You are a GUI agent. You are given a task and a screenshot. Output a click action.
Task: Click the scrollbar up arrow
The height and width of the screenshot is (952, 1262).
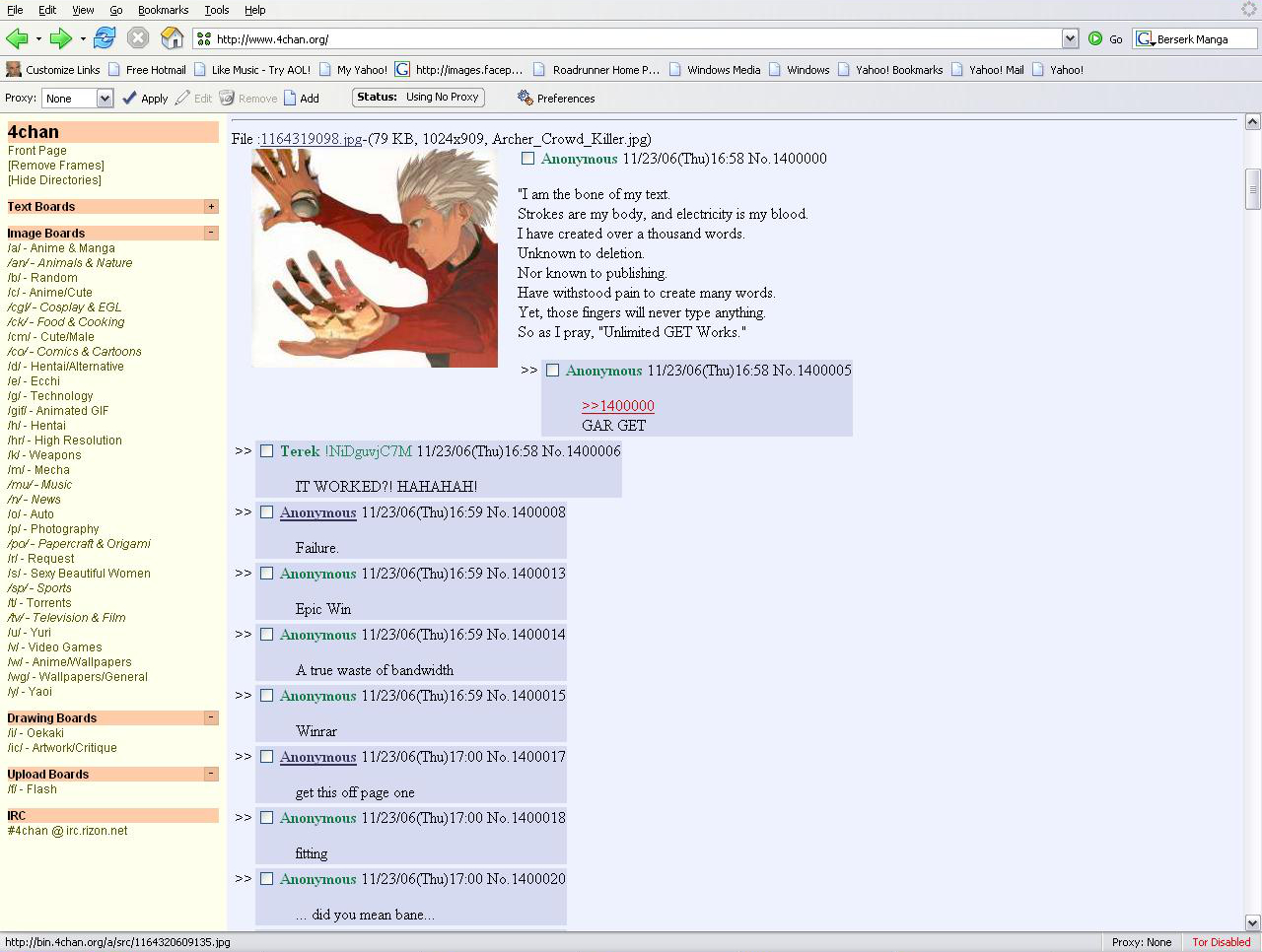[x=1253, y=122]
